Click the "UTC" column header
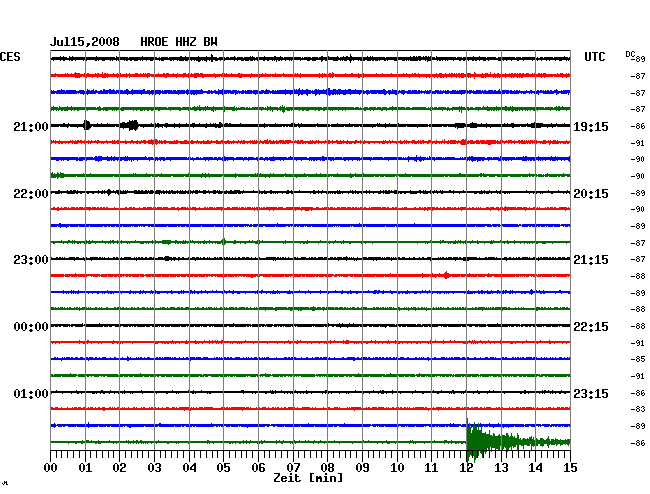Screen dimensions: 650x494 pyautogui.click(x=594, y=57)
